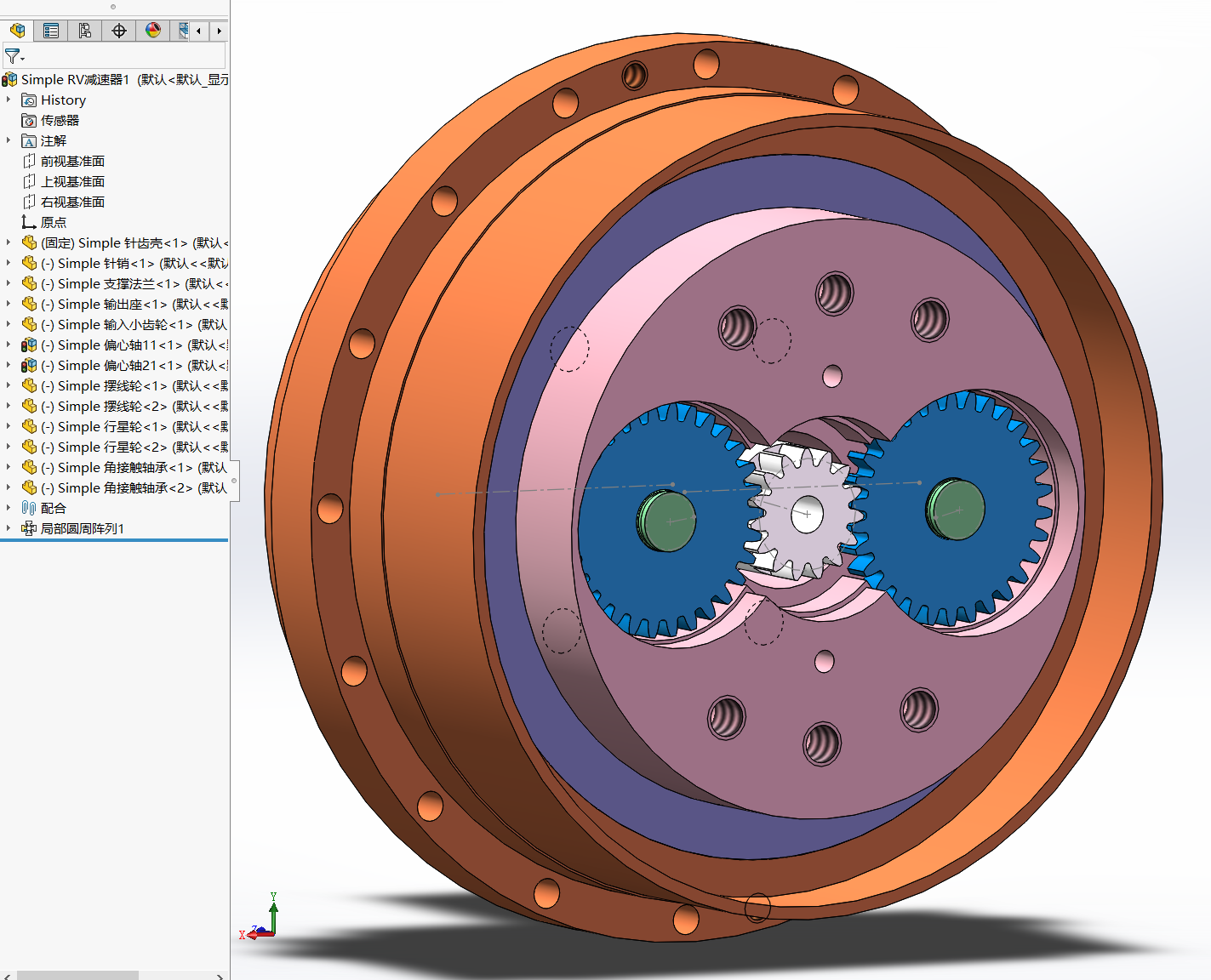Expand the History folder
The height and width of the screenshot is (980, 1211).
click(x=9, y=100)
